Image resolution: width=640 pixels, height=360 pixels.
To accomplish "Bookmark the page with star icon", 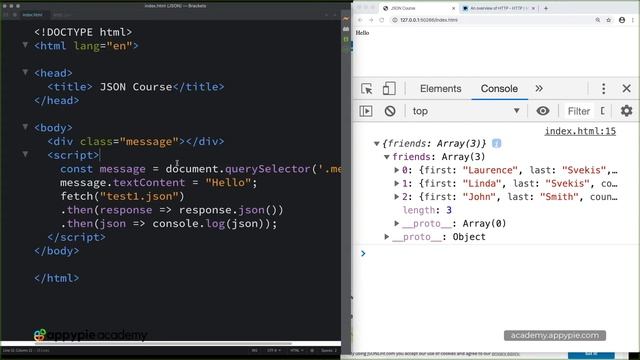I will point(609,20).
